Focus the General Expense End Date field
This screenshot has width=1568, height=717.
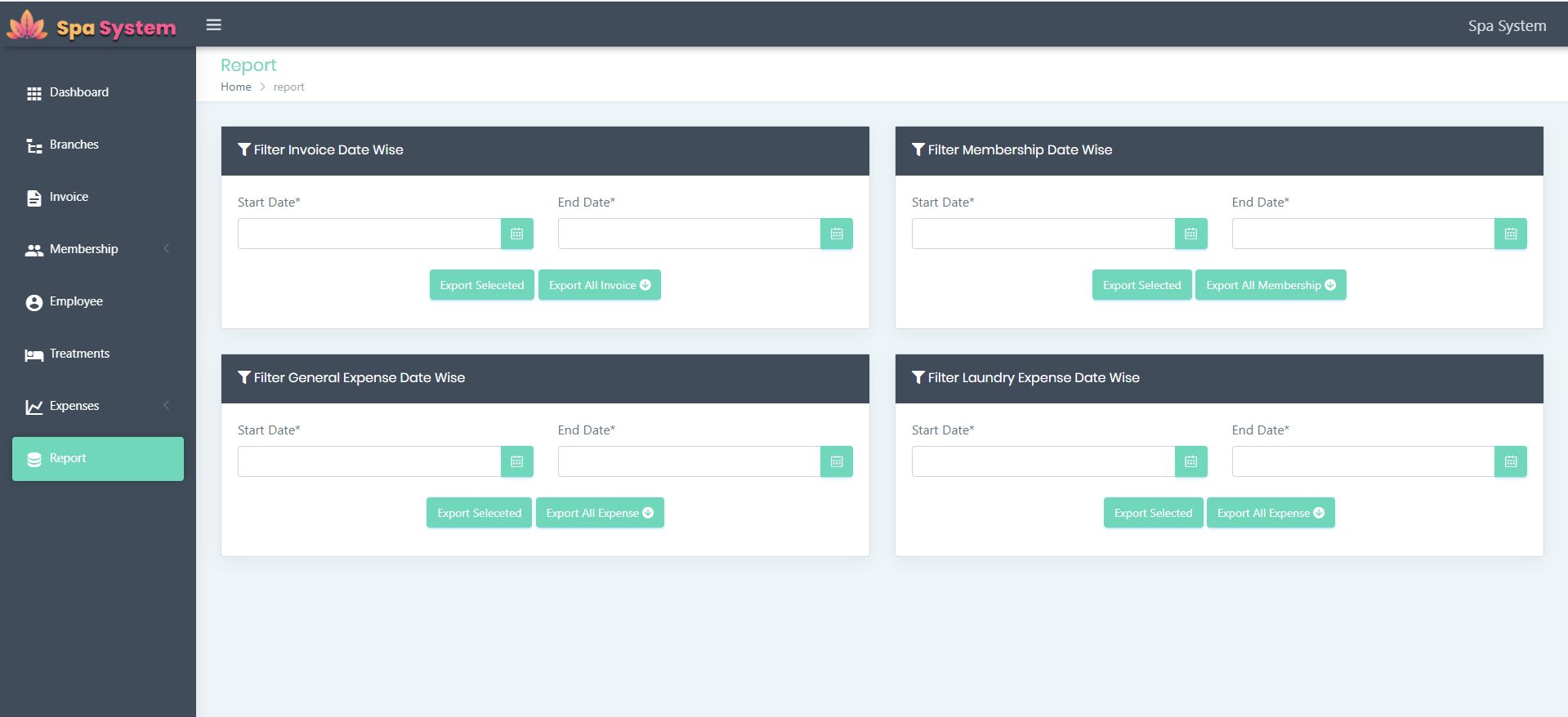(690, 461)
